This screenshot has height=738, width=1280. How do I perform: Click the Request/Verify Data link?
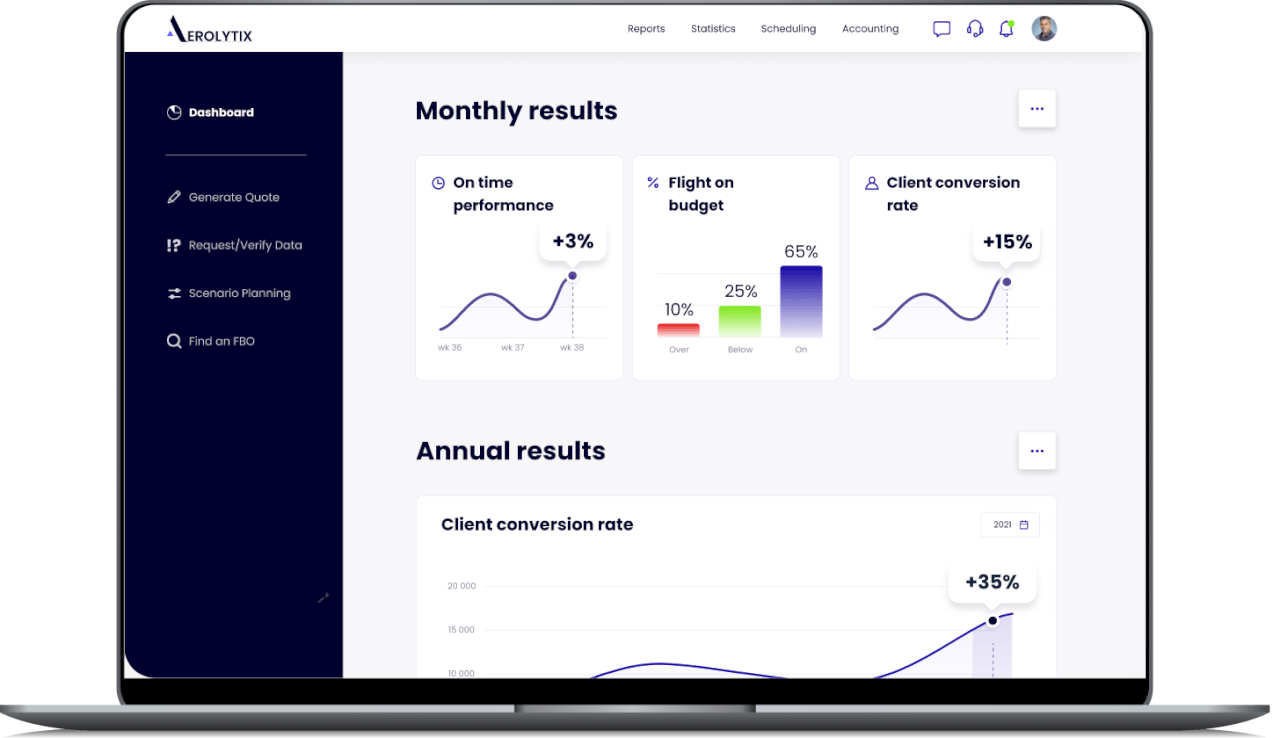coord(245,246)
